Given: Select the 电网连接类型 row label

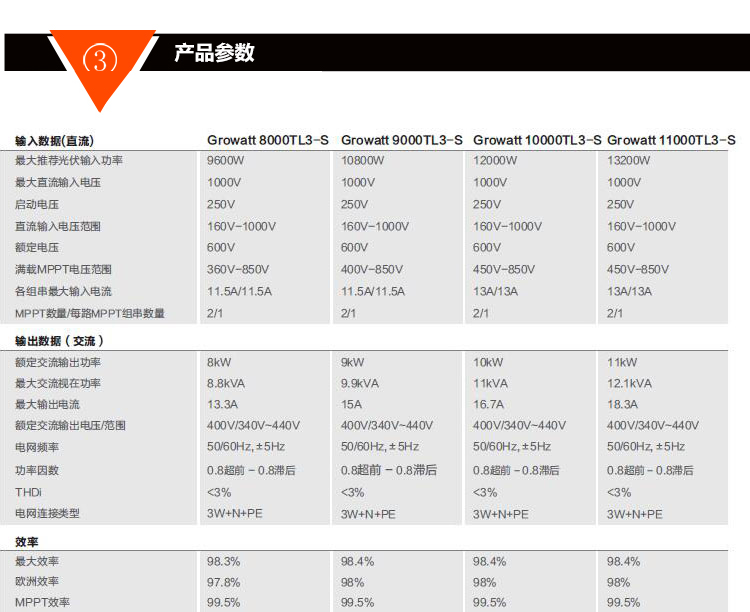Looking at the screenshot, I should (x=47, y=513).
